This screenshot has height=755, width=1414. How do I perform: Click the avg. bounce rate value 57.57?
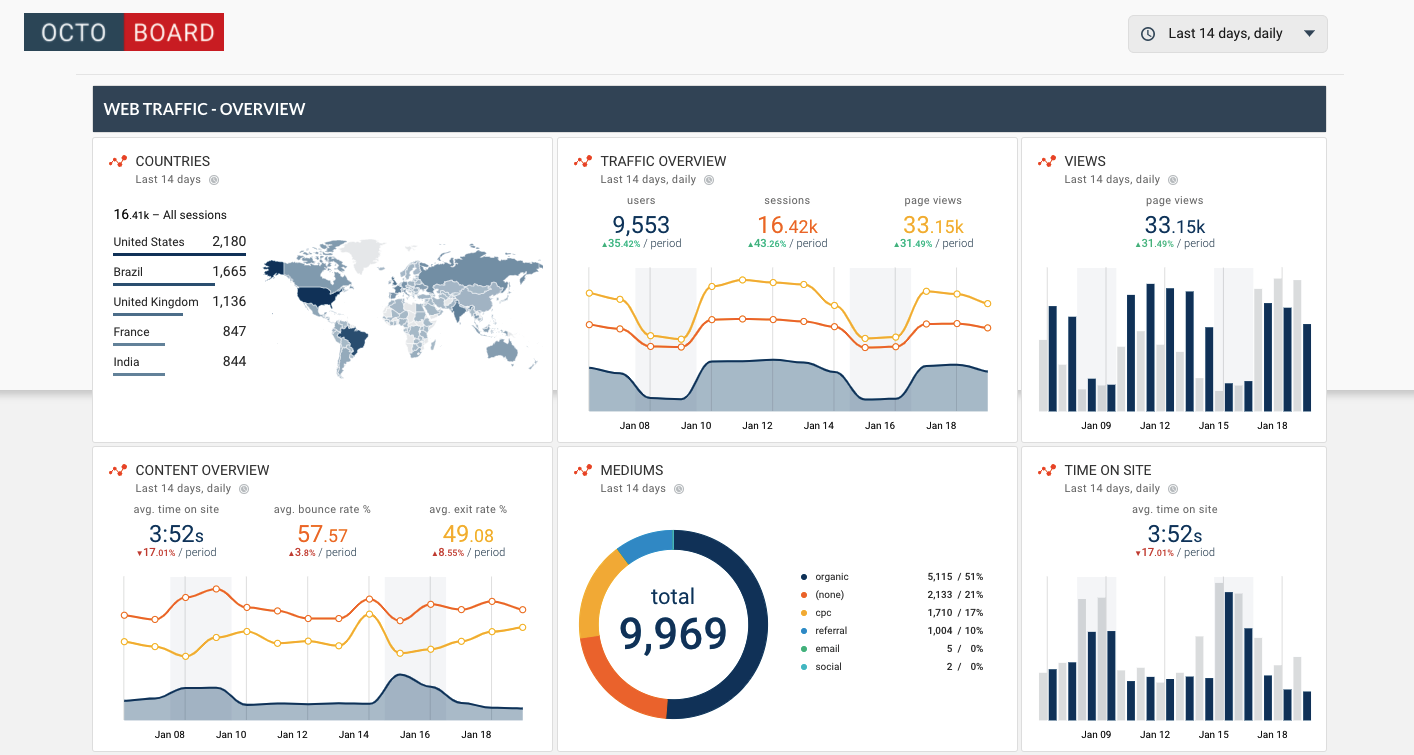[322, 534]
